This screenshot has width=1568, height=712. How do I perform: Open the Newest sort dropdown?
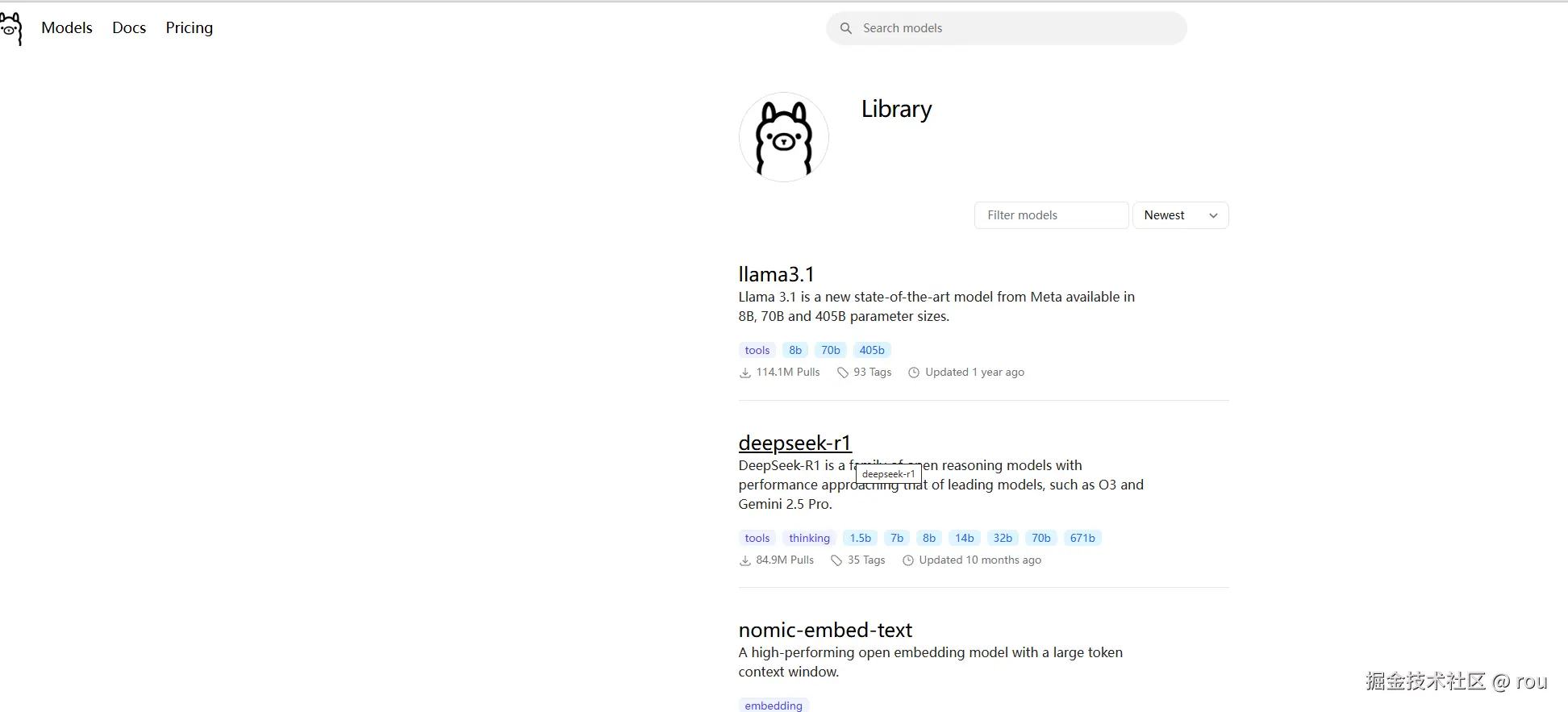point(1181,215)
